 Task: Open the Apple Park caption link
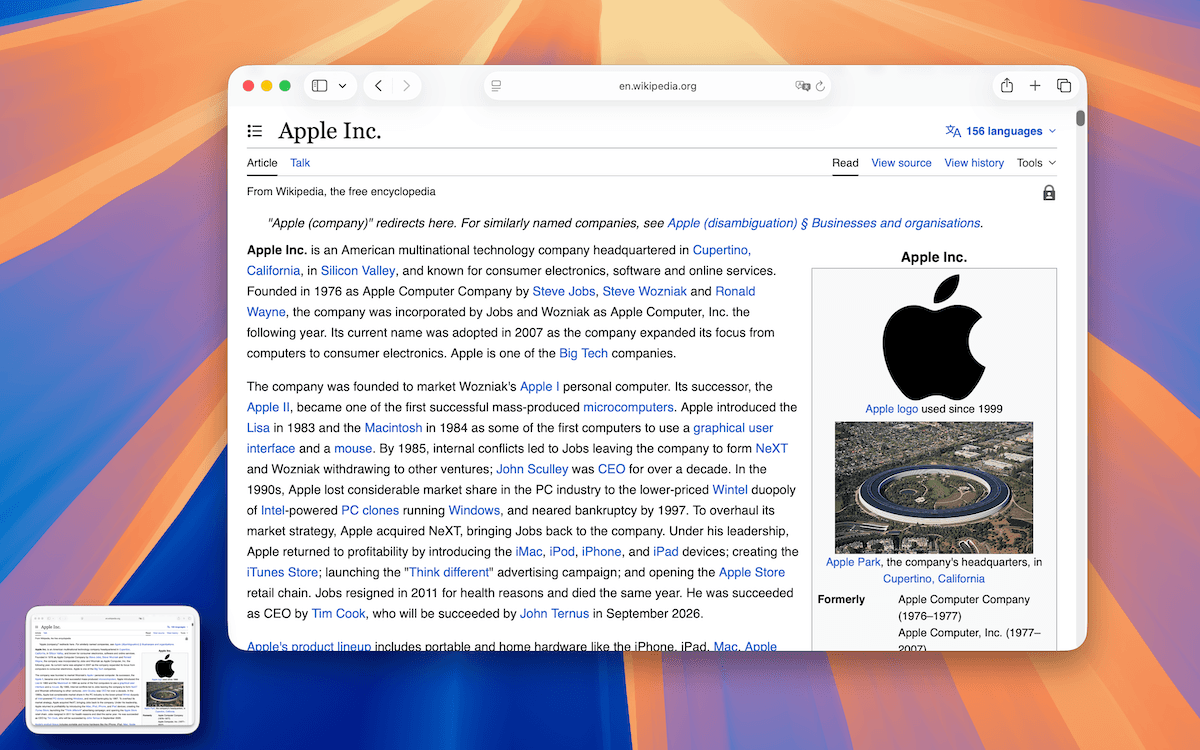(x=854, y=563)
